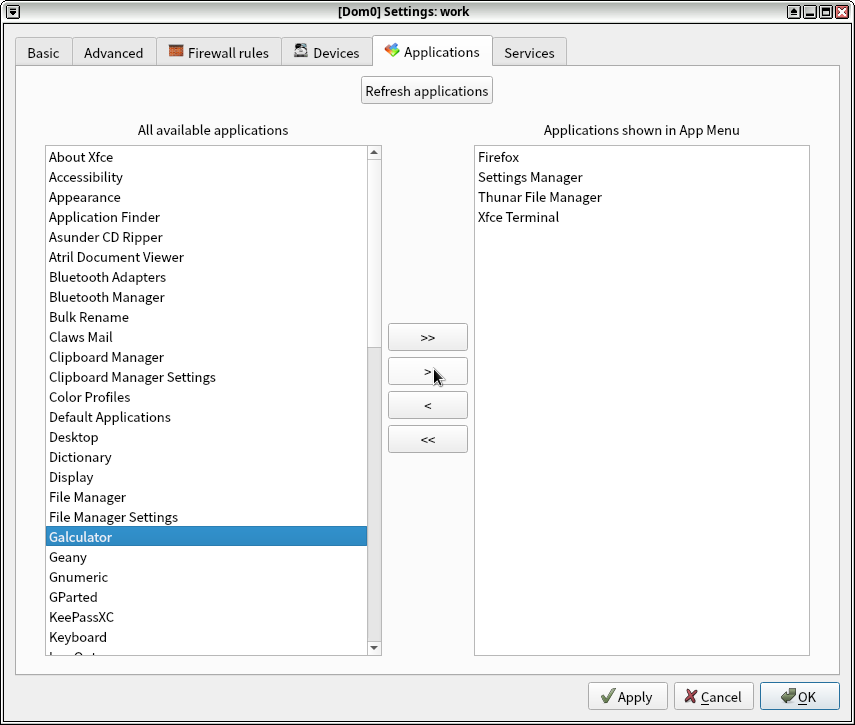Select GParted in the available applications list
The image size is (855, 725).
73,597
